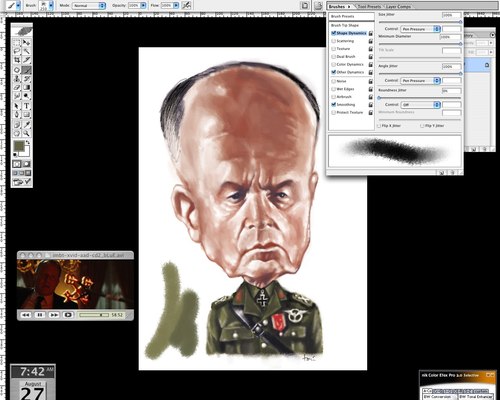
Task: Open Size Jitter Control Pen Pressure dropdown
Action: coord(421,29)
